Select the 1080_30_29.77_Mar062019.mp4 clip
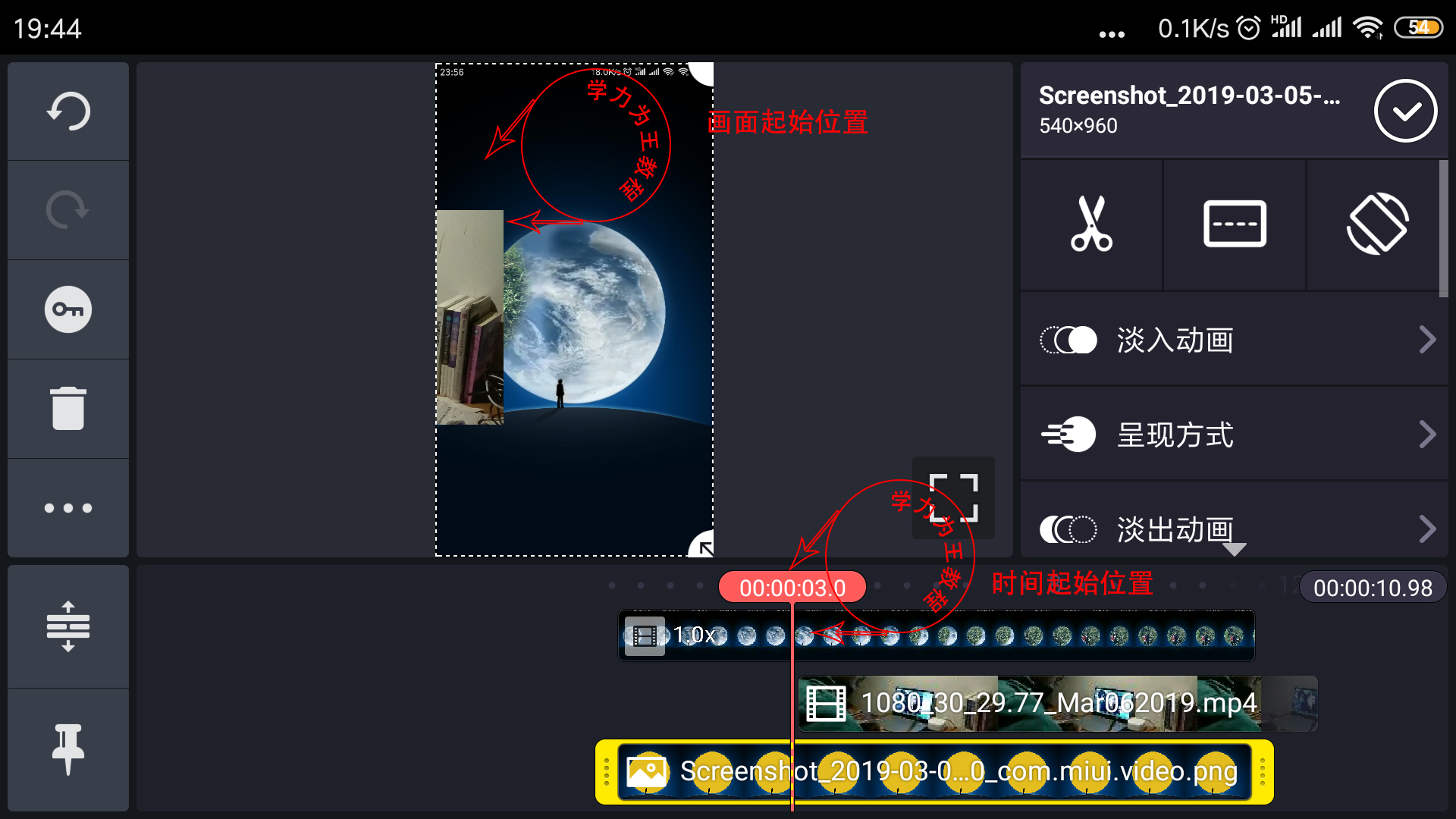This screenshot has height=819, width=1456. click(1058, 703)
